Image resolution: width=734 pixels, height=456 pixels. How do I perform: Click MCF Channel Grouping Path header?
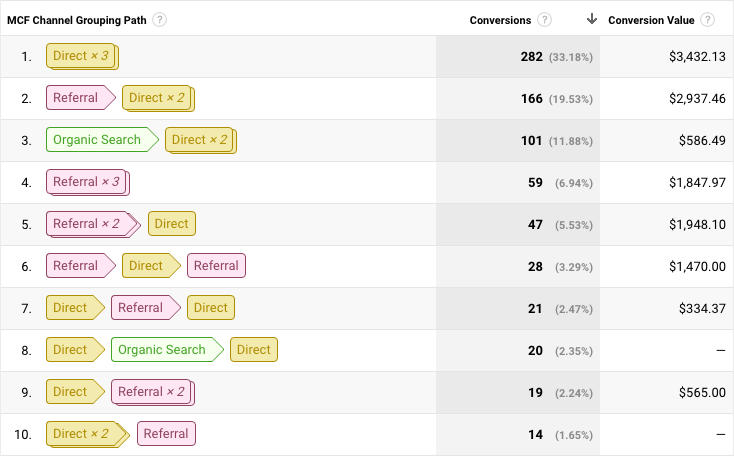[78, 20]
